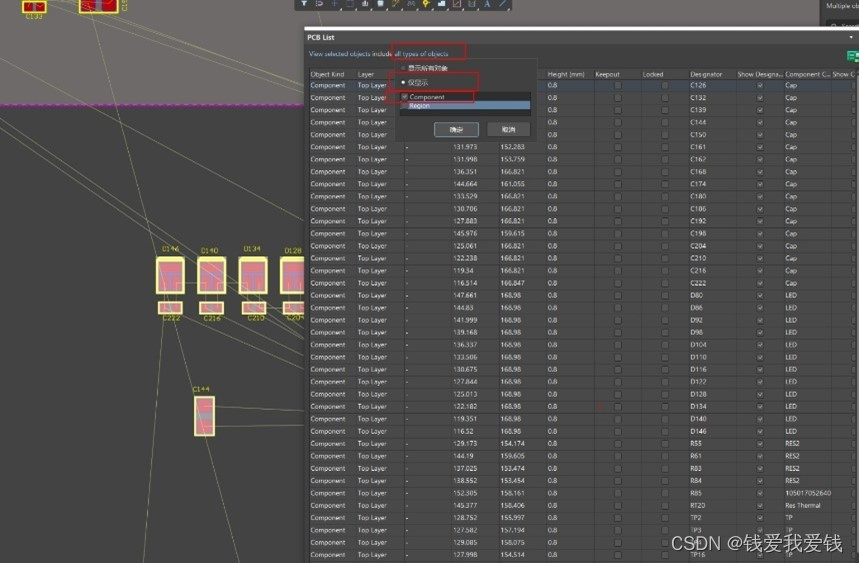Select component C134 footprint on canvas
This screenshot has height=563, width=859.
pyautogui.click(x=253, y=276)
